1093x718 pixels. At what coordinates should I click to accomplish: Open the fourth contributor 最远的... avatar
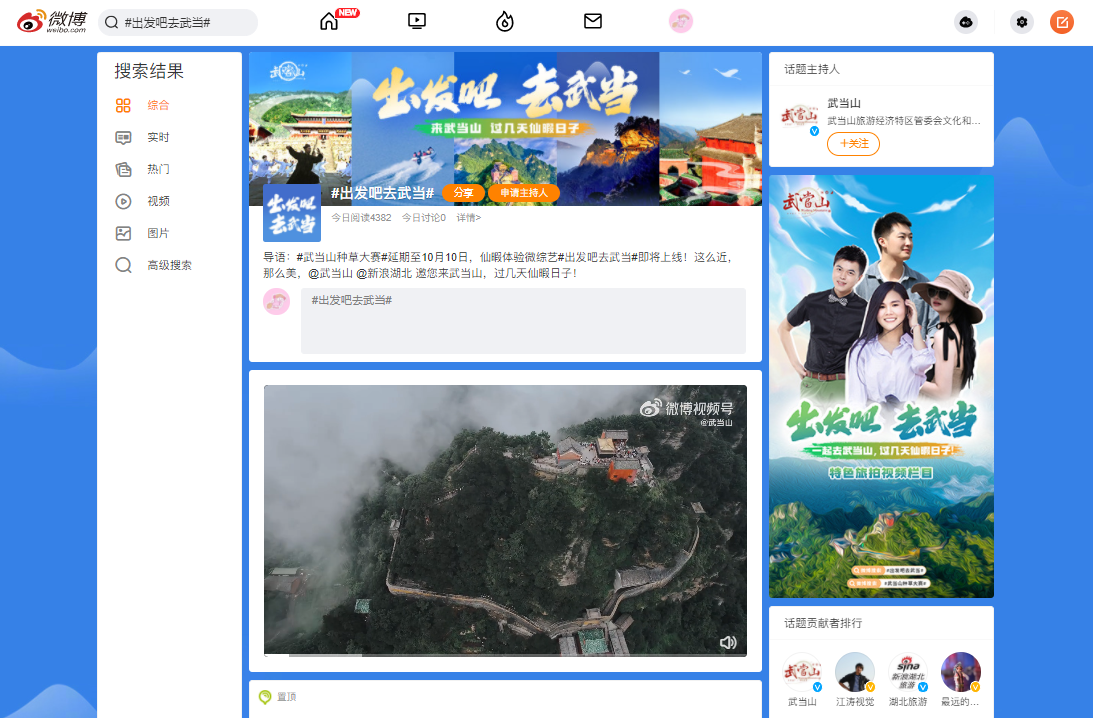961,672
